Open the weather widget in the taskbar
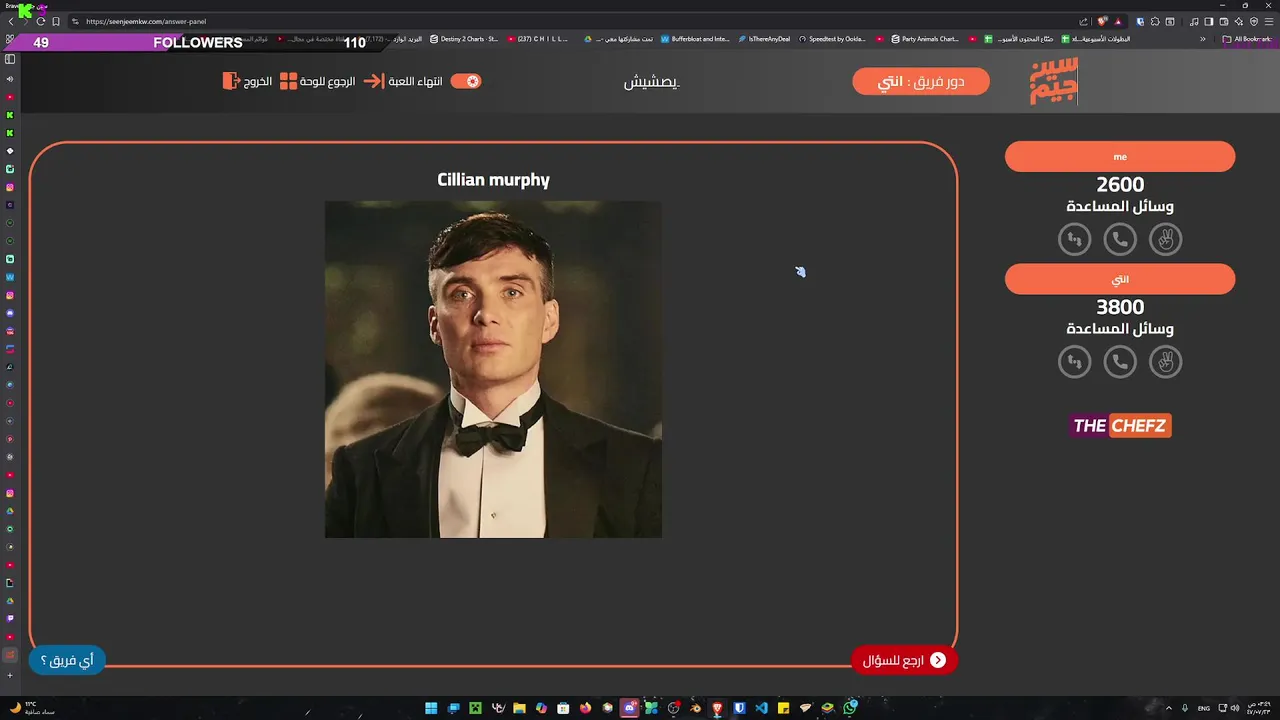 [30, 708]
